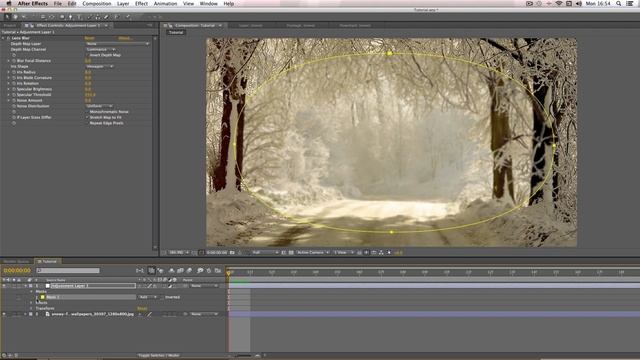Viewport: 640px width, 360px height.
Task: Toggle transparency grid icon in viewer
Action: pos(291,253)
